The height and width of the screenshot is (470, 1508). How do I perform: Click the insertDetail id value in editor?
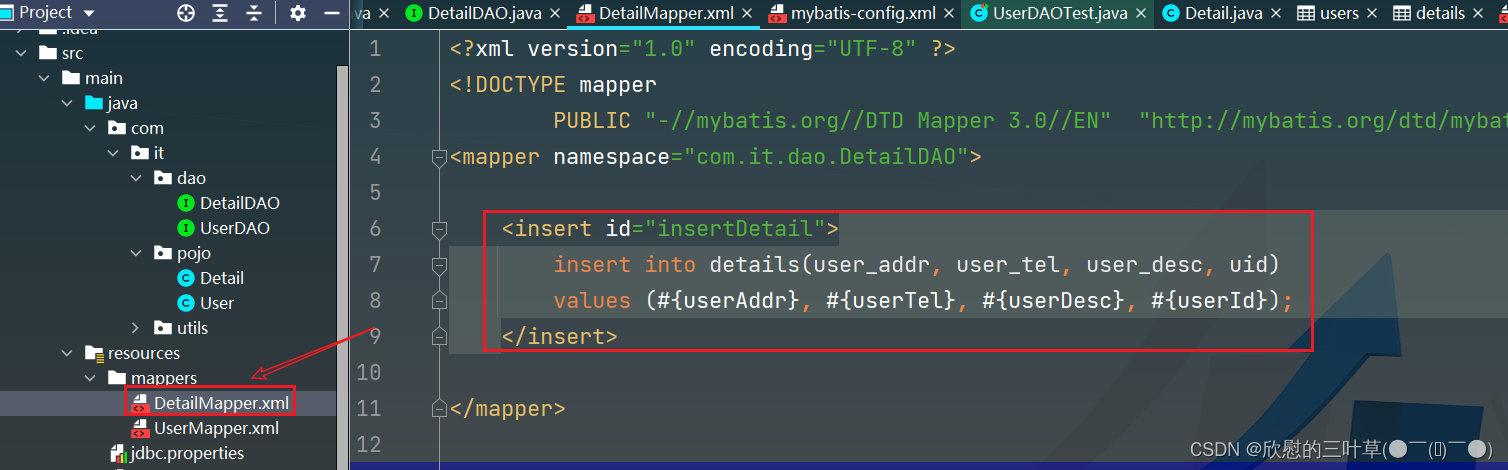(x=735, y=228)
